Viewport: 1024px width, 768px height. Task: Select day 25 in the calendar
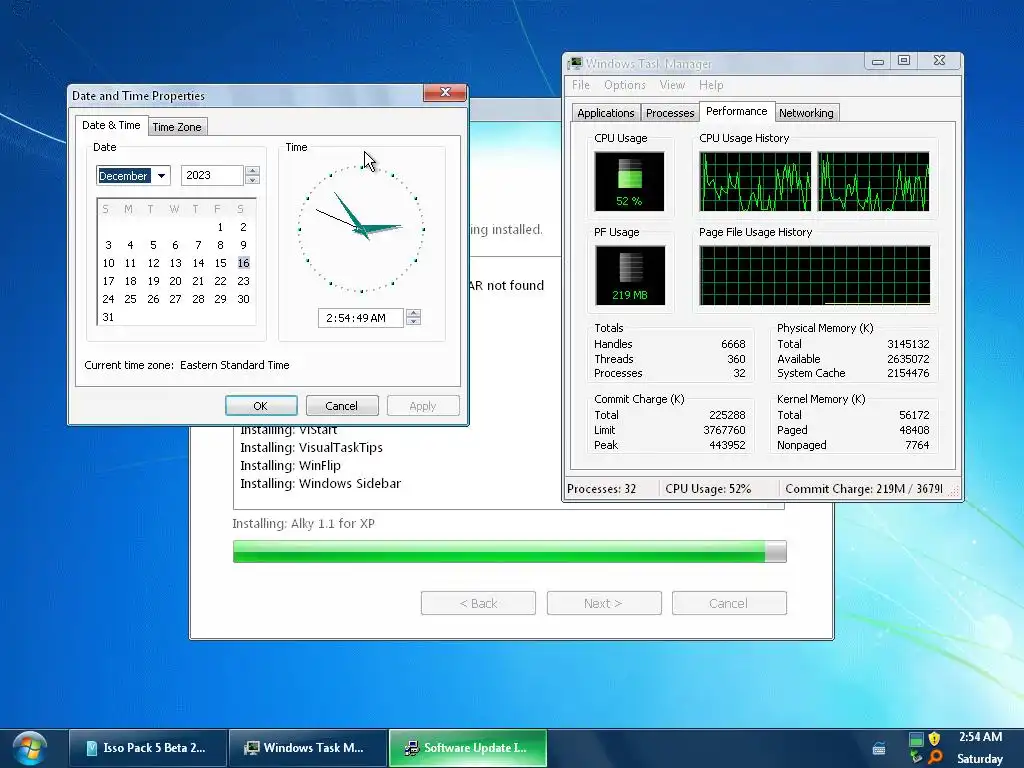coord(131,298)
